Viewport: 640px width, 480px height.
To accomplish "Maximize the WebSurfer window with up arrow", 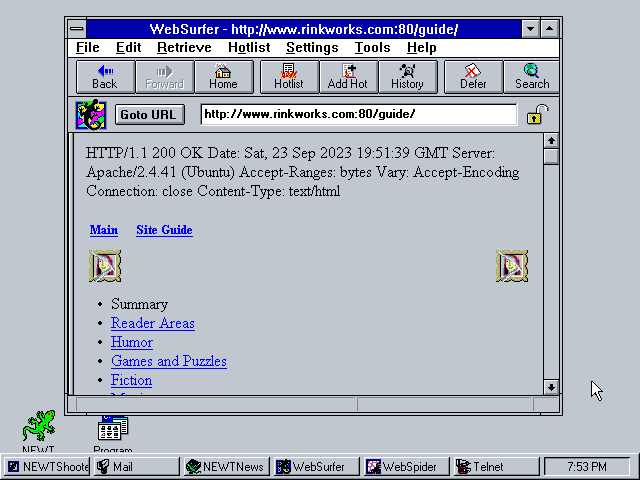I will point(550,29).
